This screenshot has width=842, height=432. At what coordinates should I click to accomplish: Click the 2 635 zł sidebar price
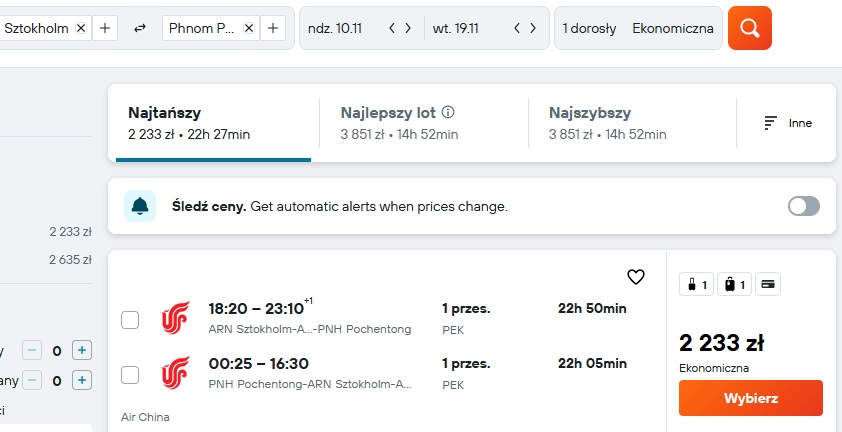pos(70,260)
